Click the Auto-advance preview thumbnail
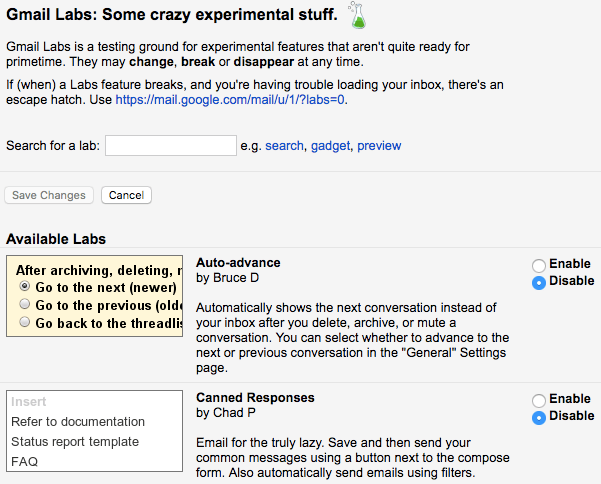601x484 pixels. coord(94,296)
